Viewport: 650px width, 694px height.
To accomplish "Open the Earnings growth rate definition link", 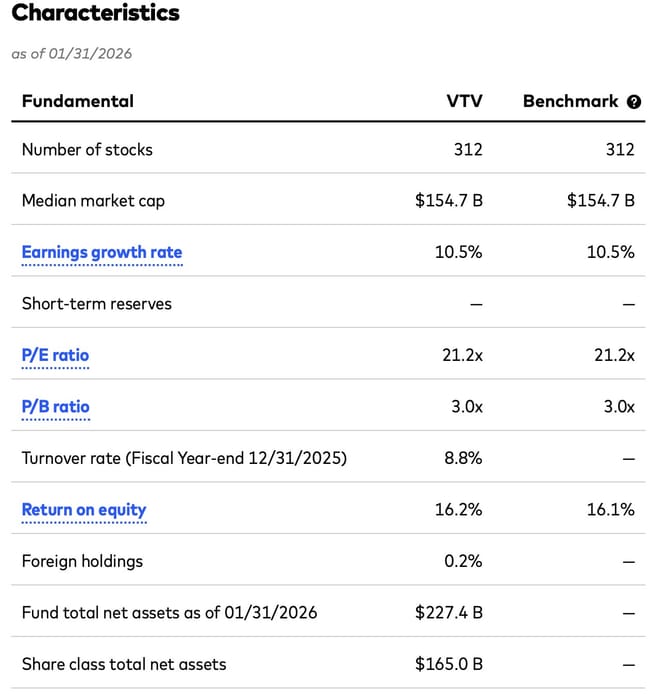I will tap(102, 252).
